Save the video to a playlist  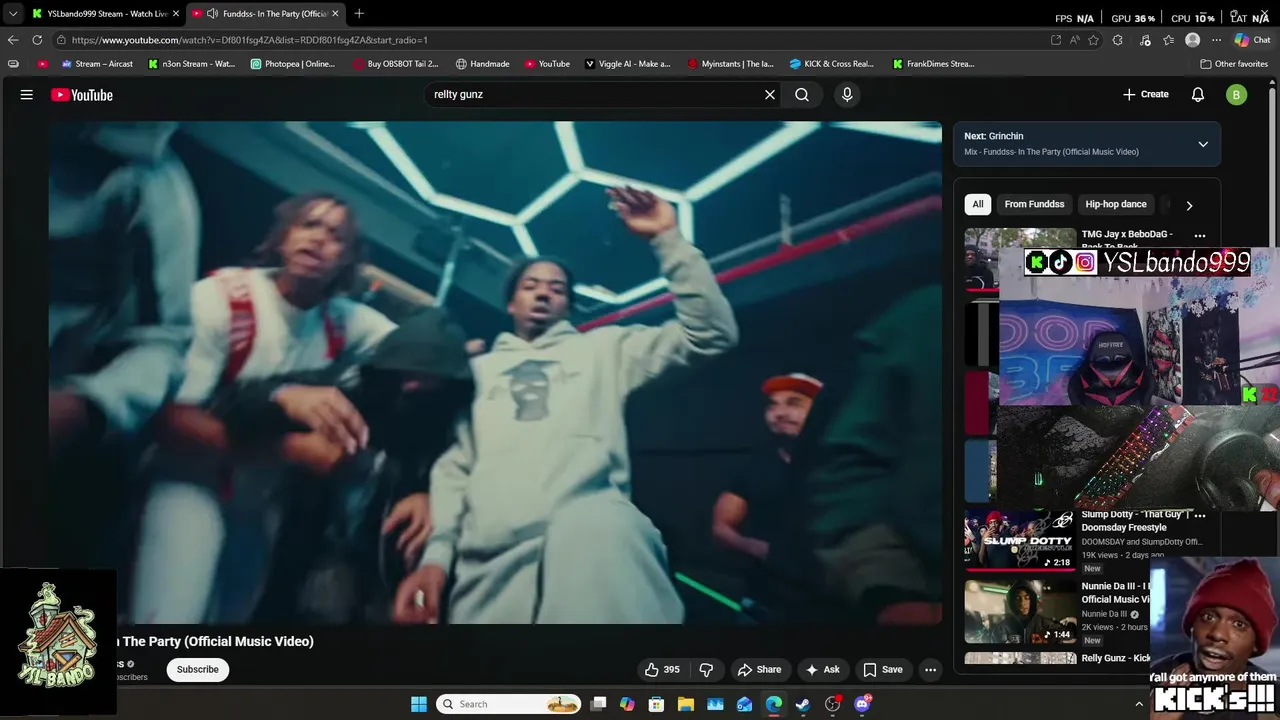point(883,670)
